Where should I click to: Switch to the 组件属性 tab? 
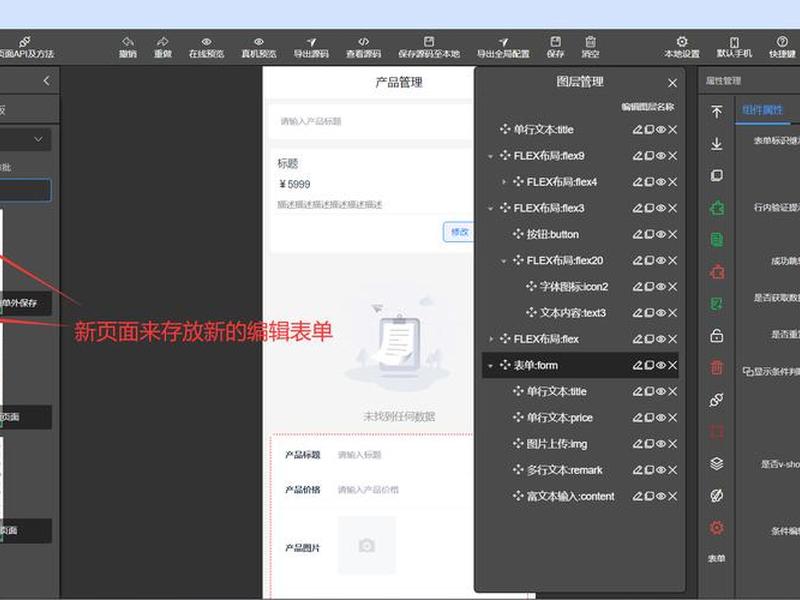(x=762, y=110)
